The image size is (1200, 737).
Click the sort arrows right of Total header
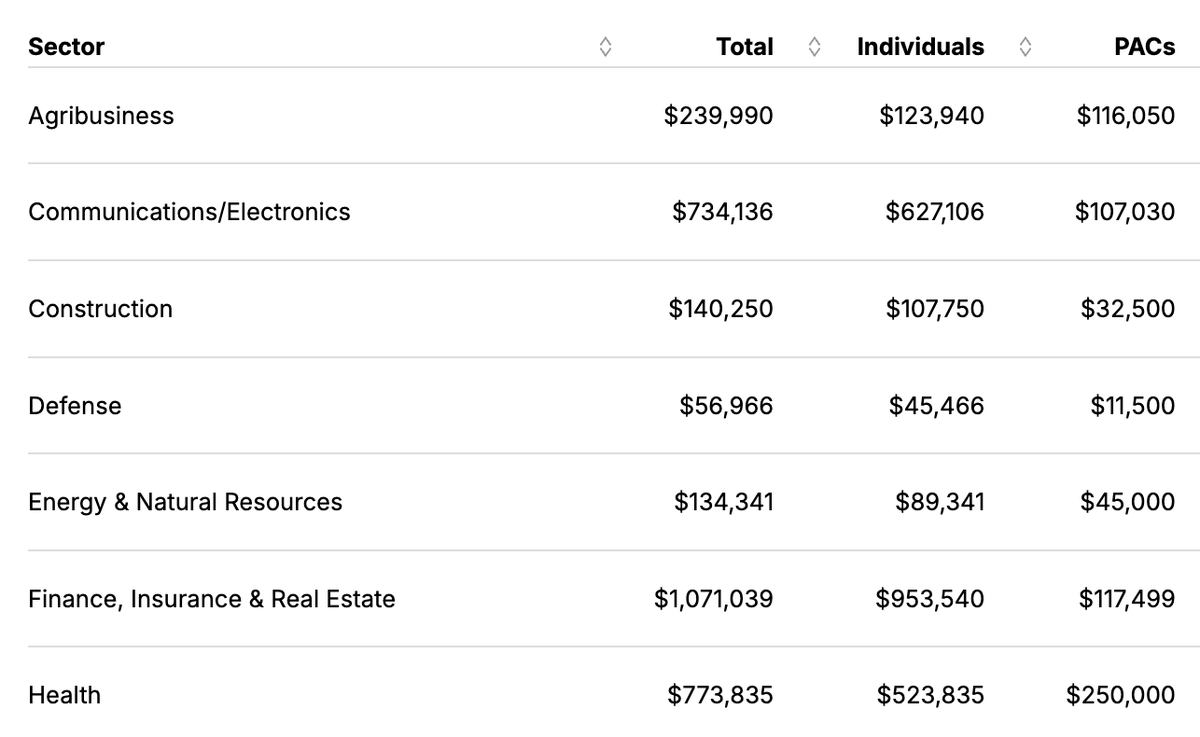(814, 47)
